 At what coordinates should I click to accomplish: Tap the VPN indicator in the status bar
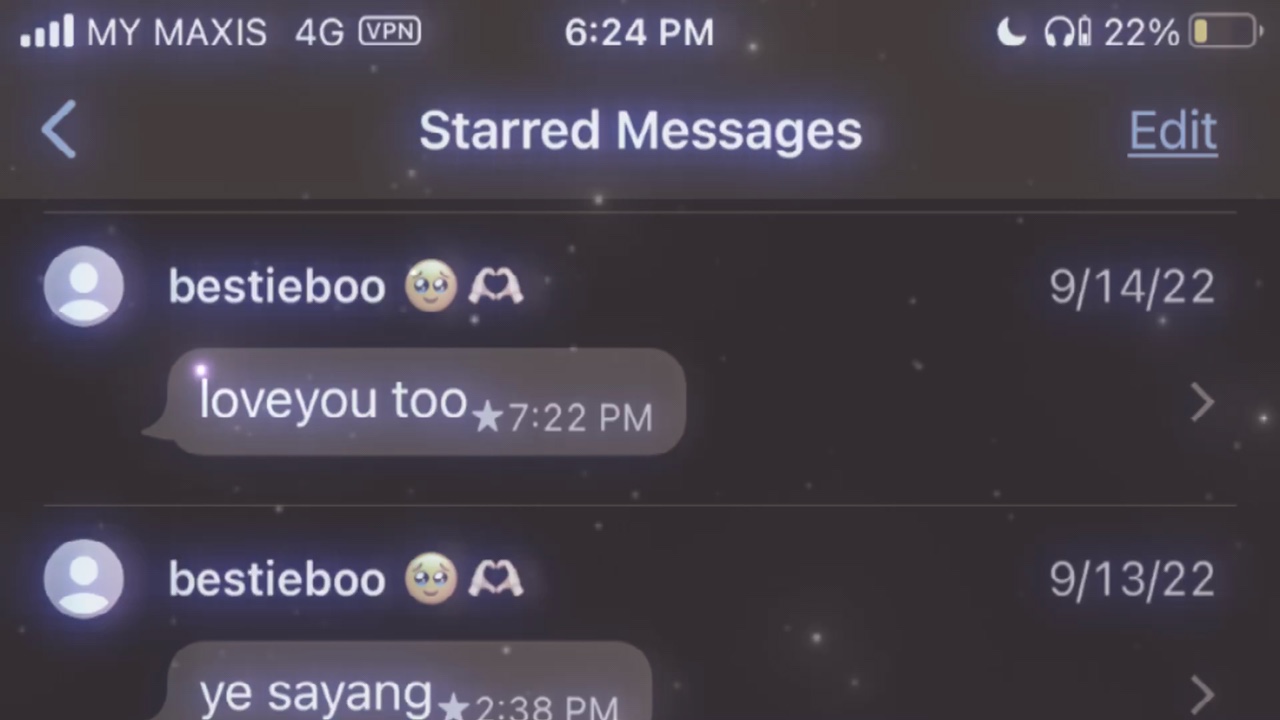[x=390, y=32]
